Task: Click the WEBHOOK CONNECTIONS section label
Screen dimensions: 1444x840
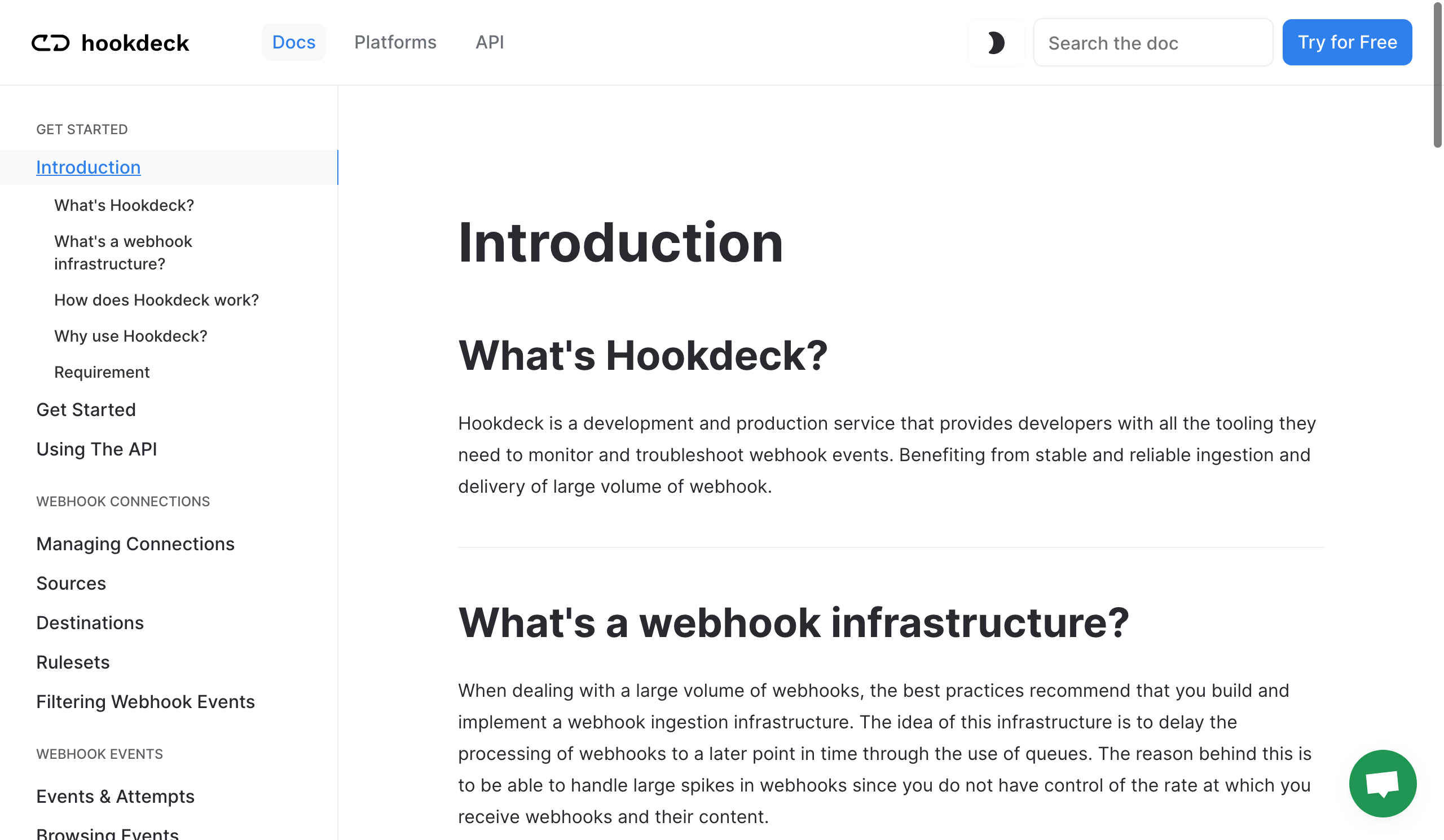Action: (123, 502)
